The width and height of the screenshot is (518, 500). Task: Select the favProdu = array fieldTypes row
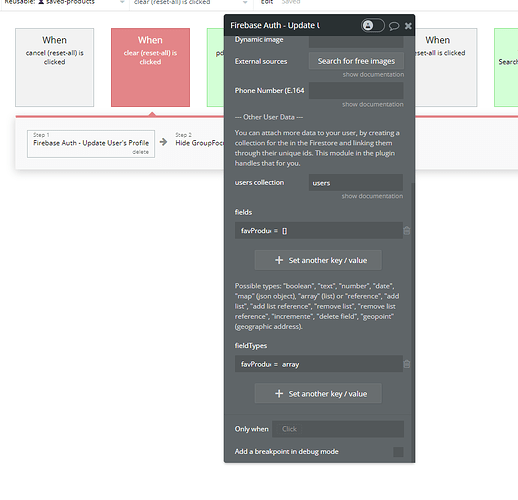(319, 364)
